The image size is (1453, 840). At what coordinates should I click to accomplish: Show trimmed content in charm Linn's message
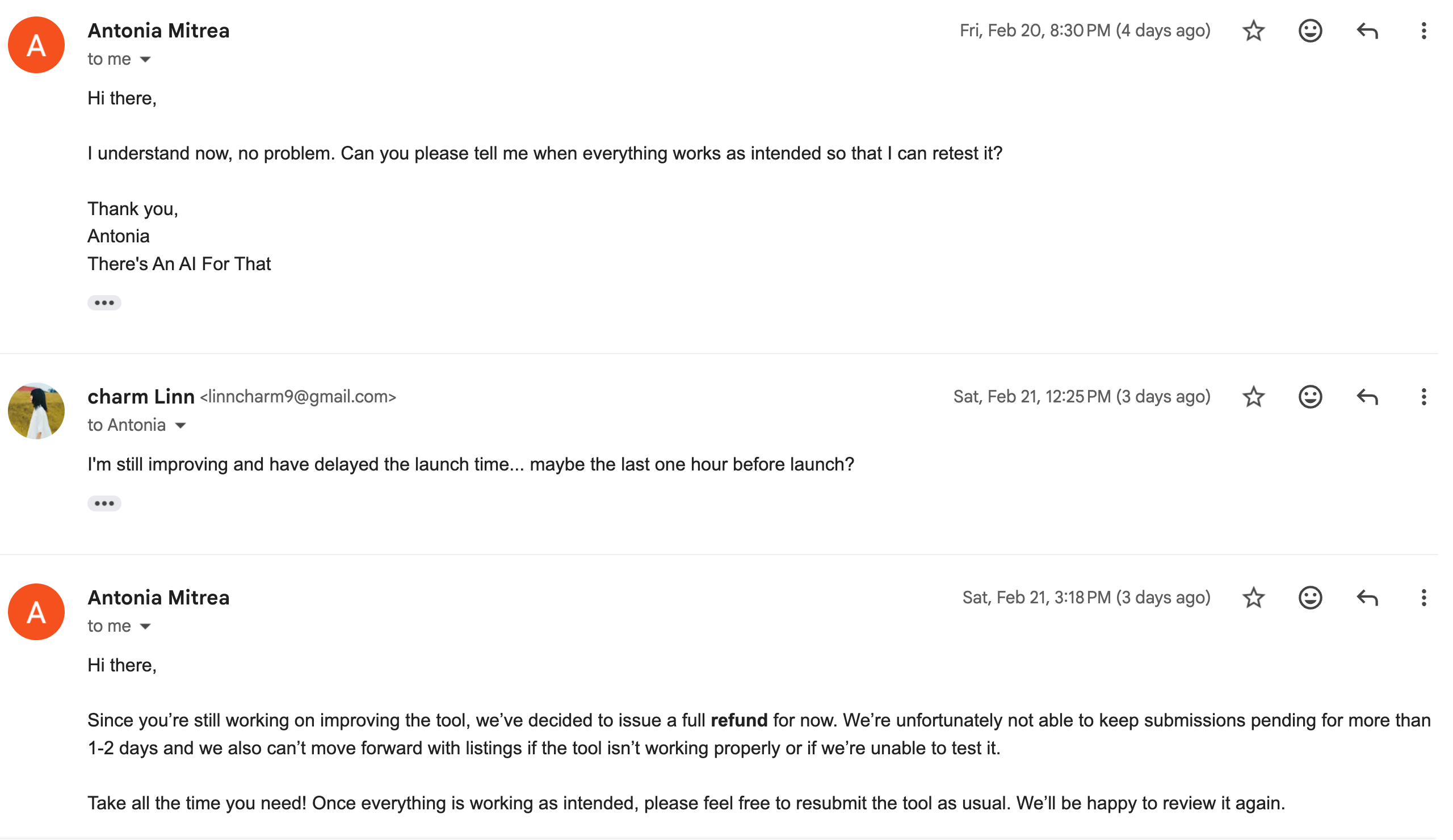click(x=104, y=503)
